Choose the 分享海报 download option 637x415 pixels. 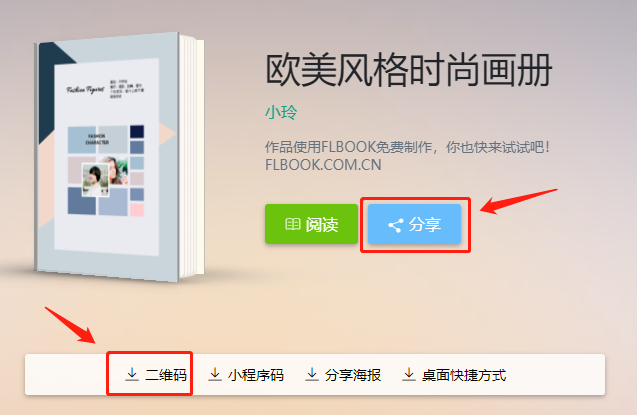pos(343,374)
